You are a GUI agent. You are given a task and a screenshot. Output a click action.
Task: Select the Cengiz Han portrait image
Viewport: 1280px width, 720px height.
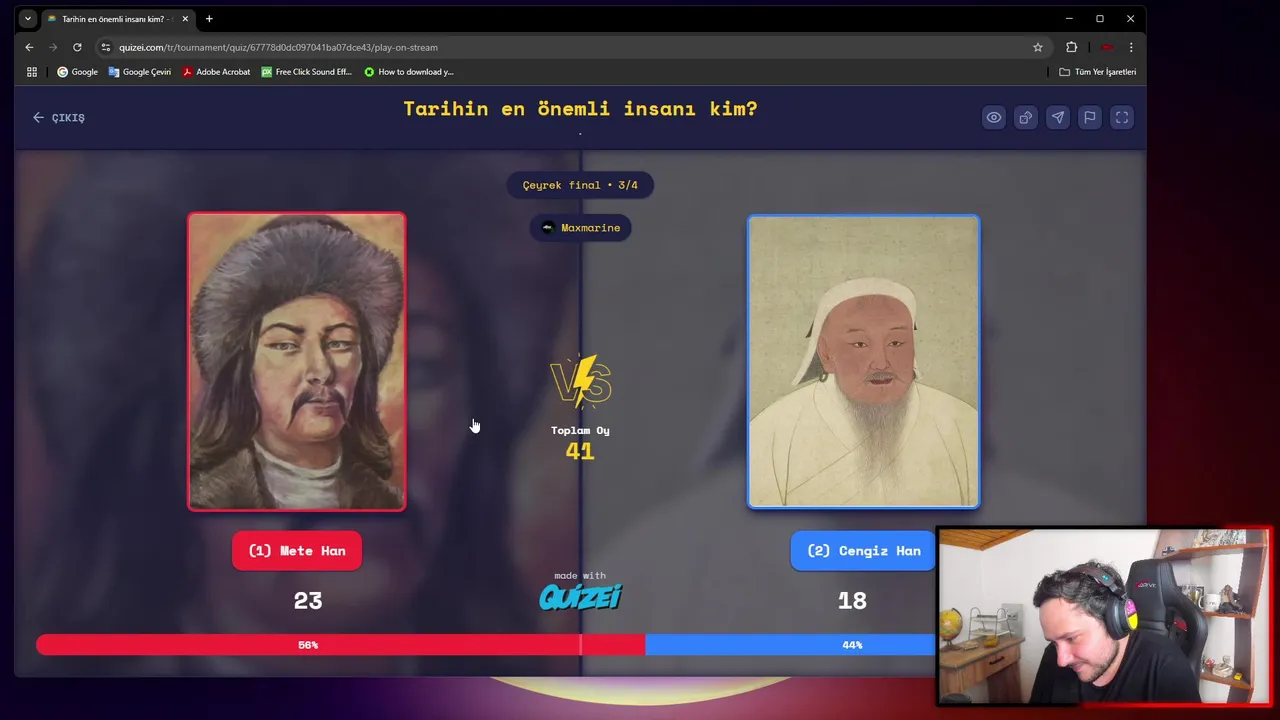[x=864, y=361]
